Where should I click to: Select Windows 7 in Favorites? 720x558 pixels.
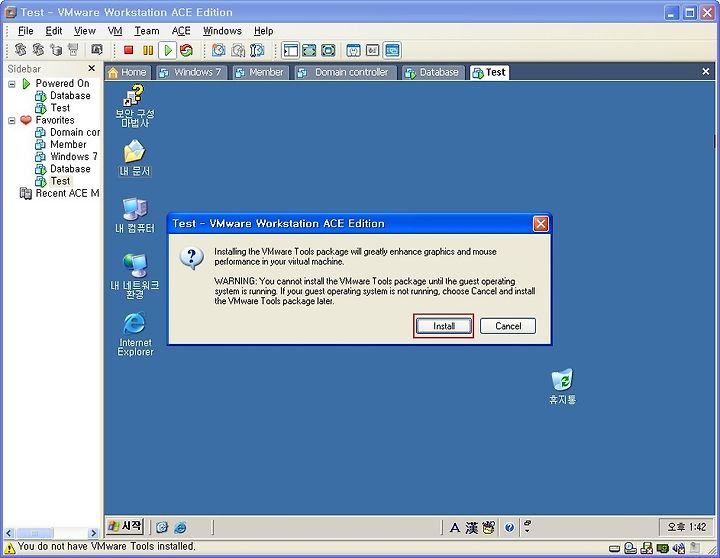click(67, 157)
